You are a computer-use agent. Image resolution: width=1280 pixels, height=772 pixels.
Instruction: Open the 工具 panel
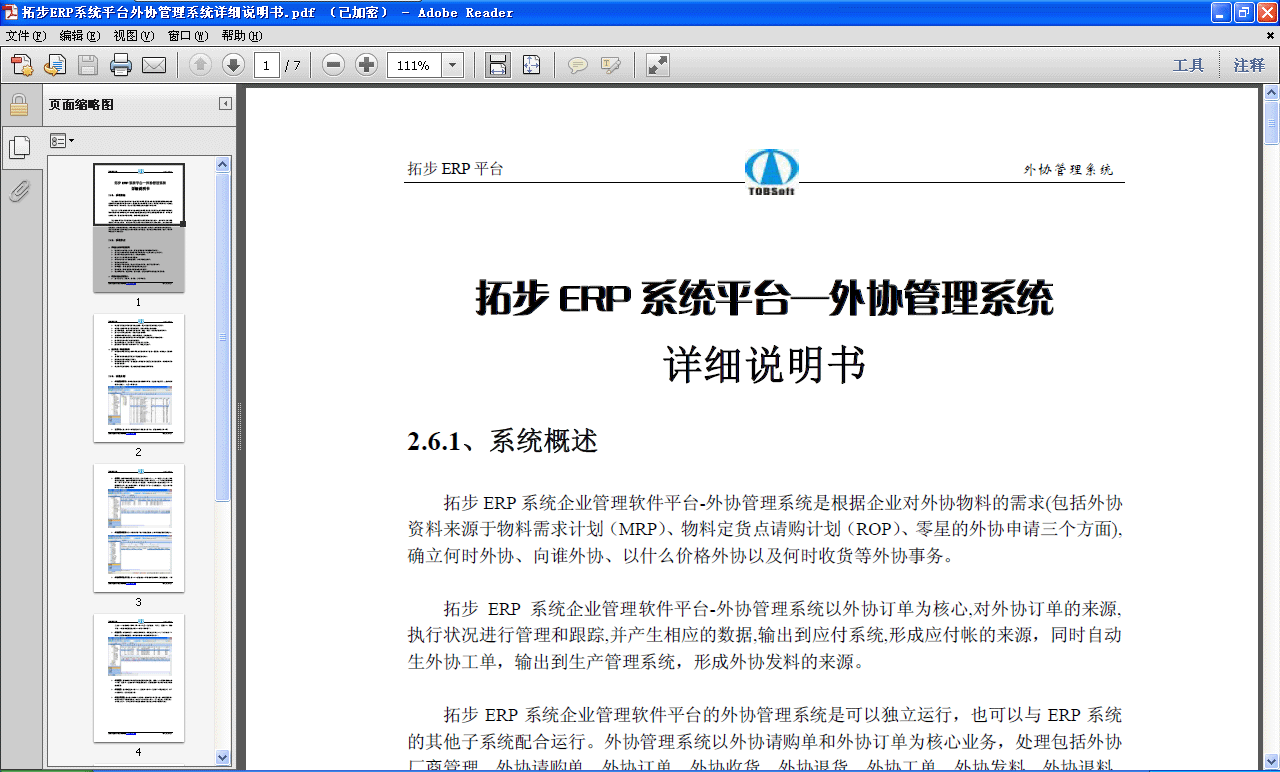[x=1189, y=64]
